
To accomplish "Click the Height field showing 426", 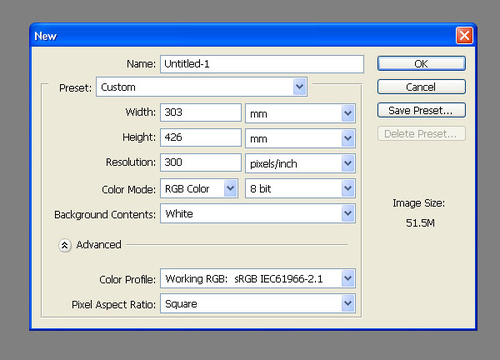I will click(201, 137).
